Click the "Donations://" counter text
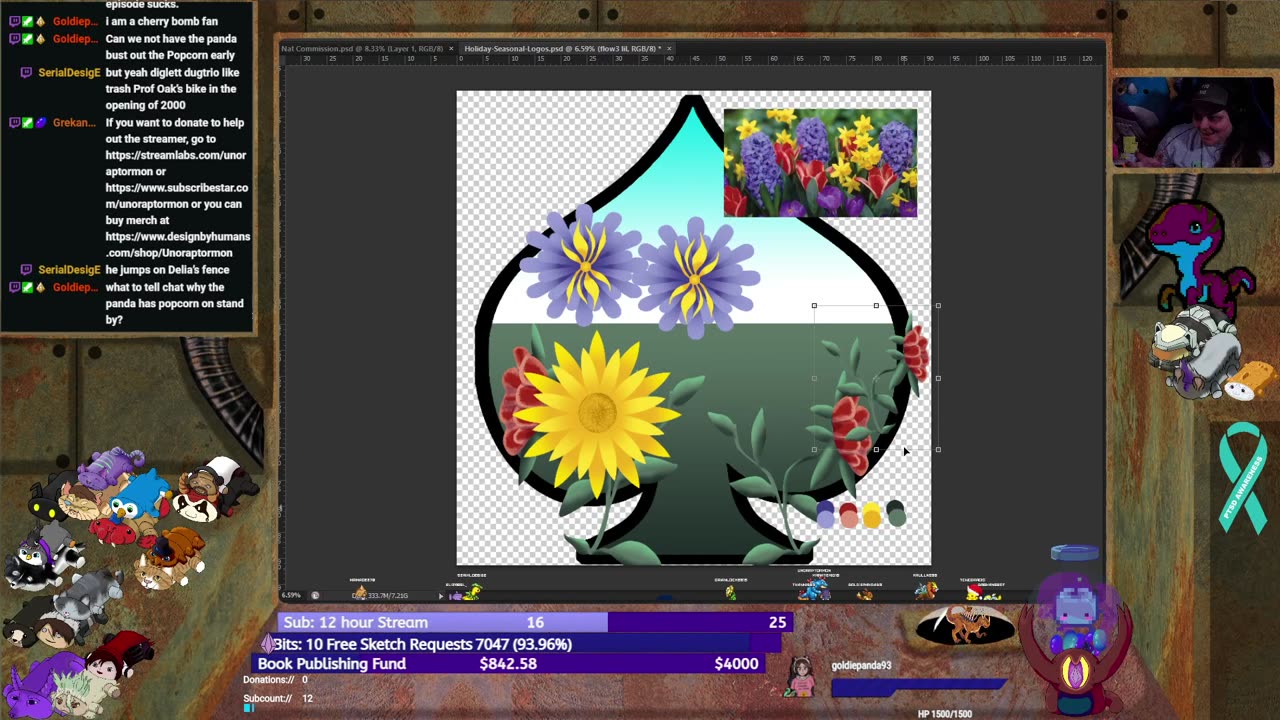Viewport: 1280px width, 720px height. (x=275, y=680)
